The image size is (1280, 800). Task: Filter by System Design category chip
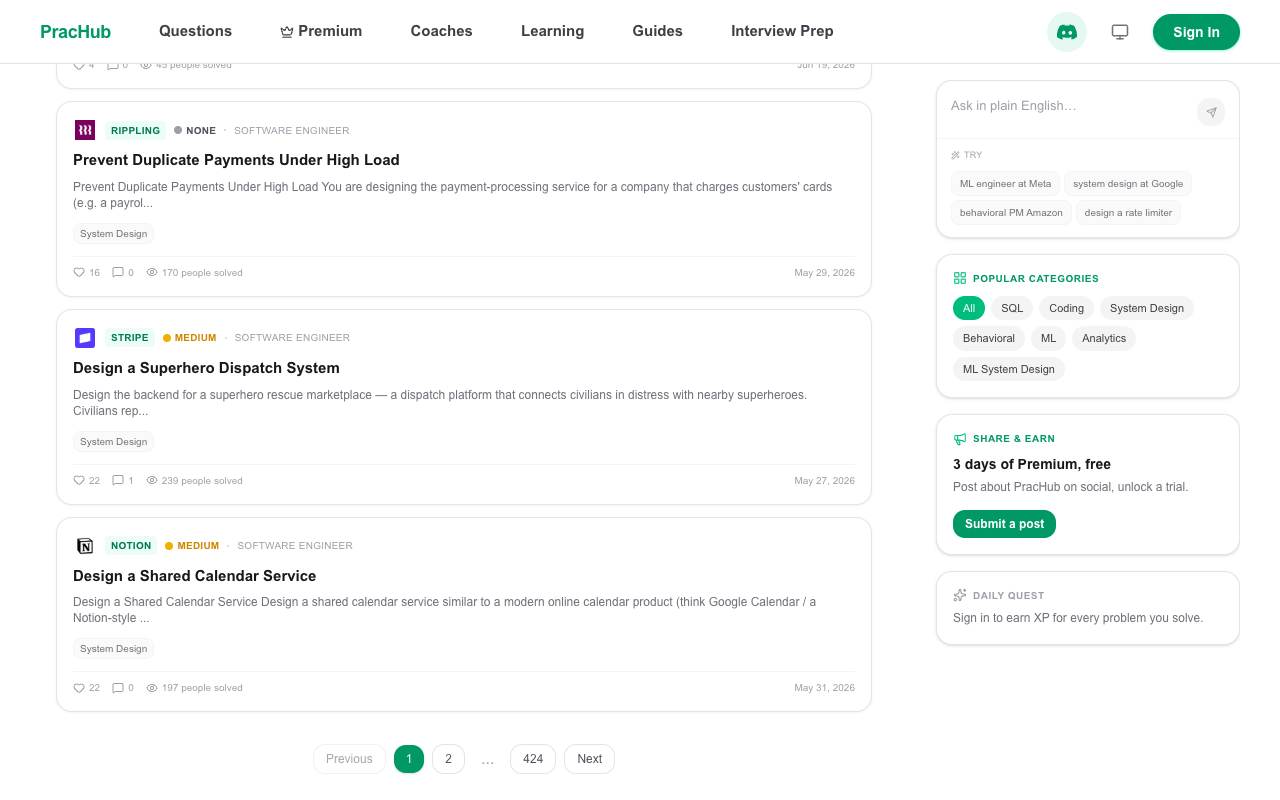1147,308
